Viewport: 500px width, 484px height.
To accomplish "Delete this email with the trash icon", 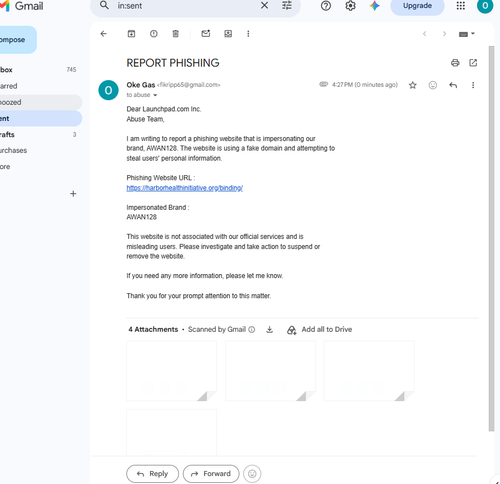I will [x=176, y=34].
